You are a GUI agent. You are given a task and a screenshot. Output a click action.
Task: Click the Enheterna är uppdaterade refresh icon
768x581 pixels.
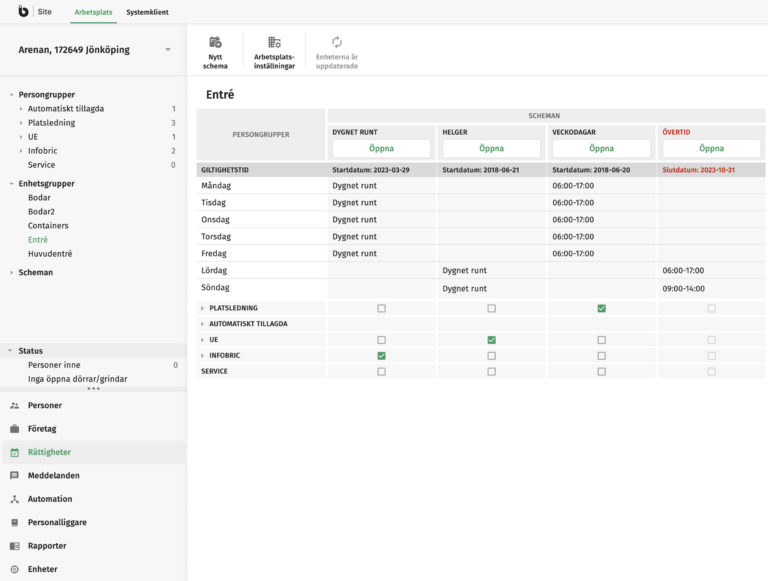[x=337, y=43]
